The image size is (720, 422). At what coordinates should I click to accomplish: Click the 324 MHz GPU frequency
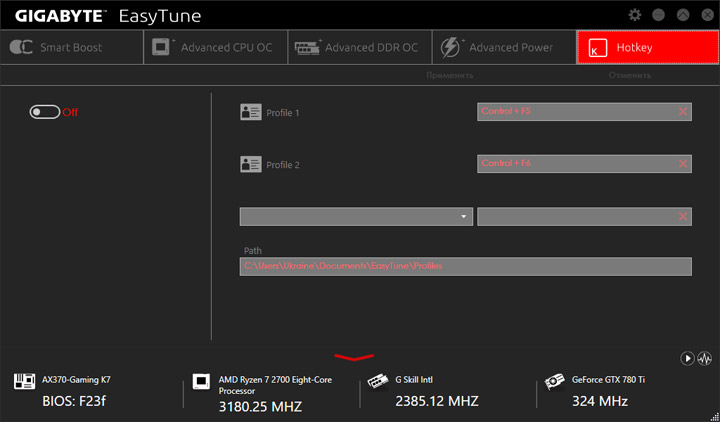pos(600,401)
